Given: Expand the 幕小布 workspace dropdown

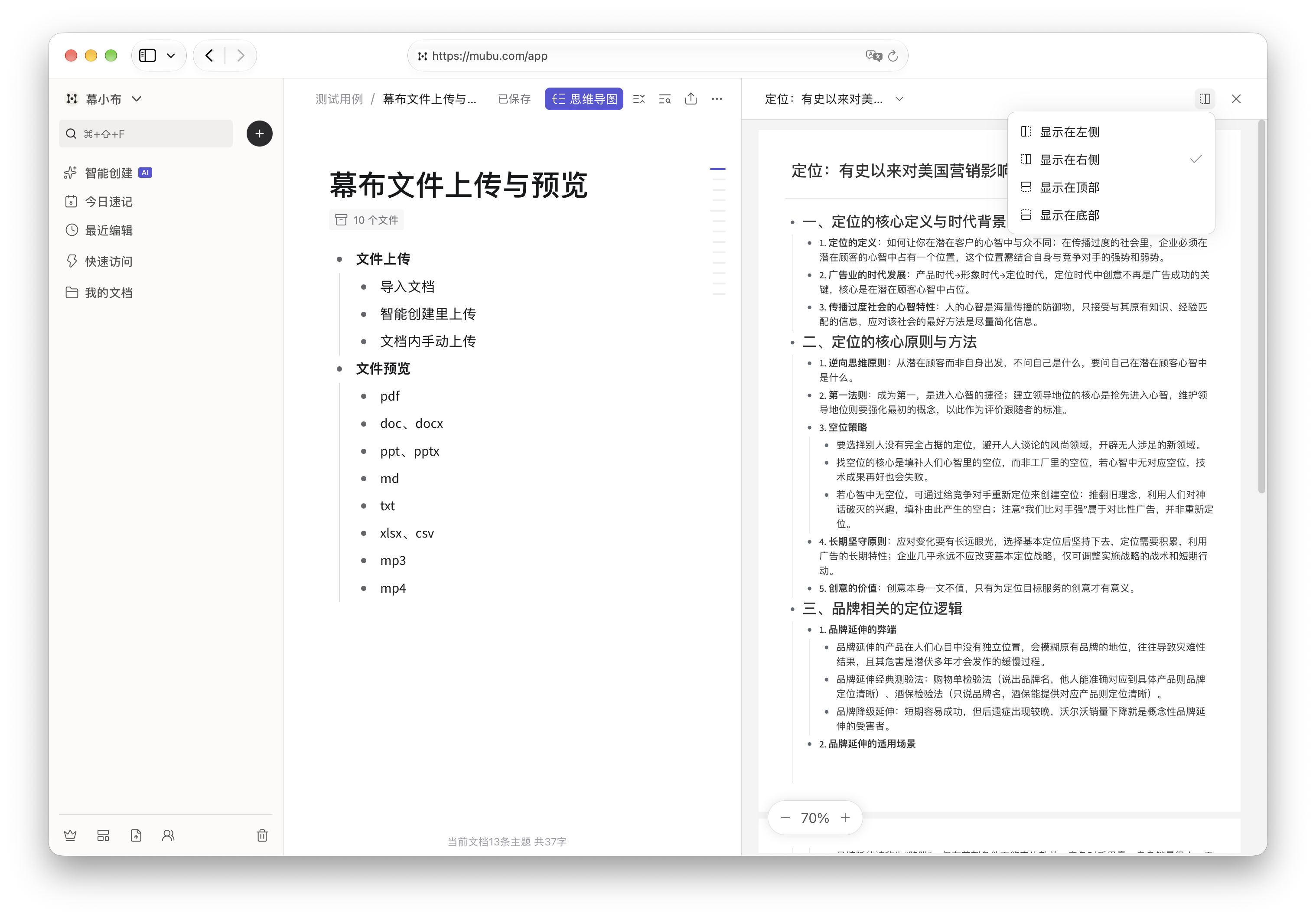Looking at the screenshot, I should coord(137,99).
